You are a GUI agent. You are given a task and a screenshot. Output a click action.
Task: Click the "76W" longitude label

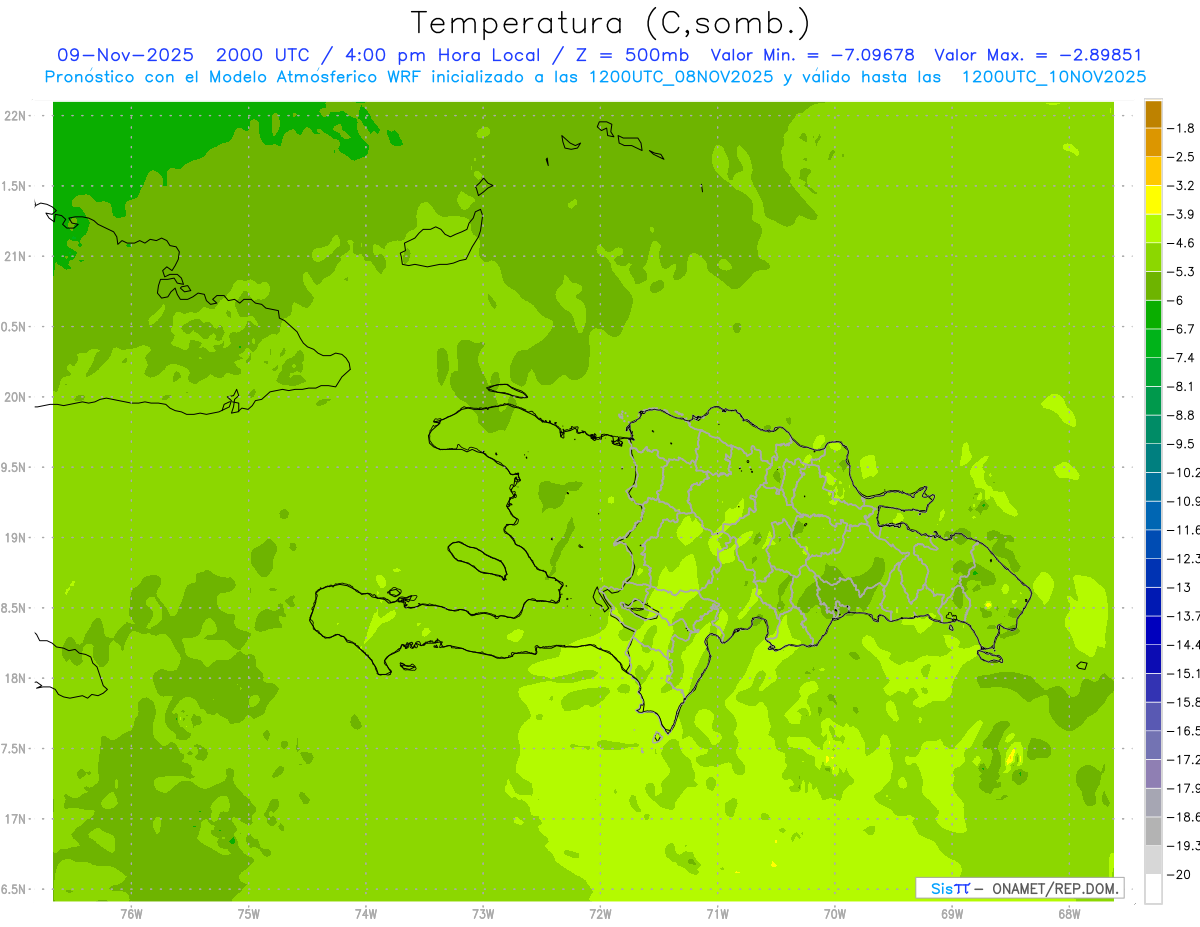(131, 913)
